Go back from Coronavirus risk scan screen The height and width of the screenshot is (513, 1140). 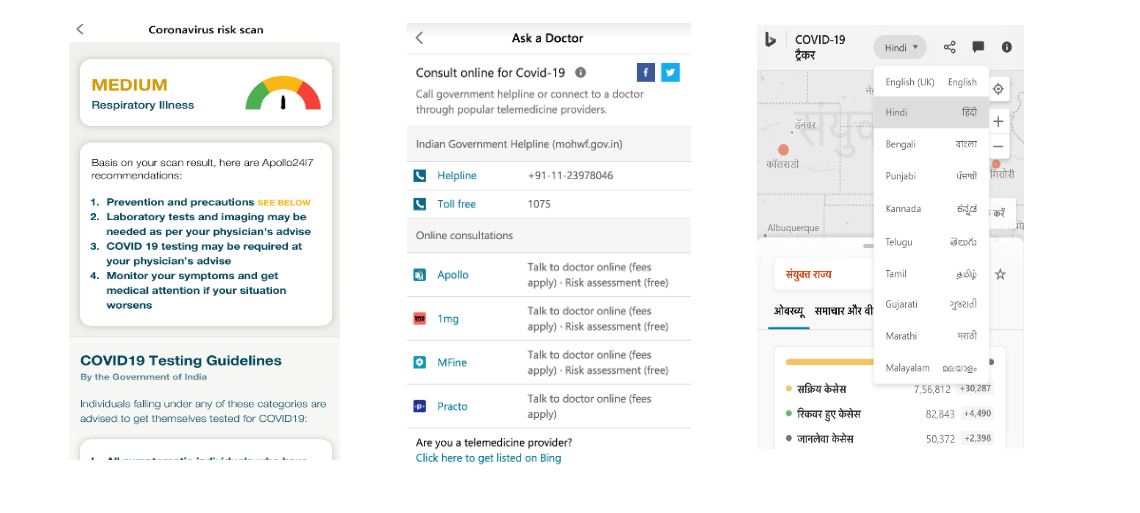[x=80, y=29]
